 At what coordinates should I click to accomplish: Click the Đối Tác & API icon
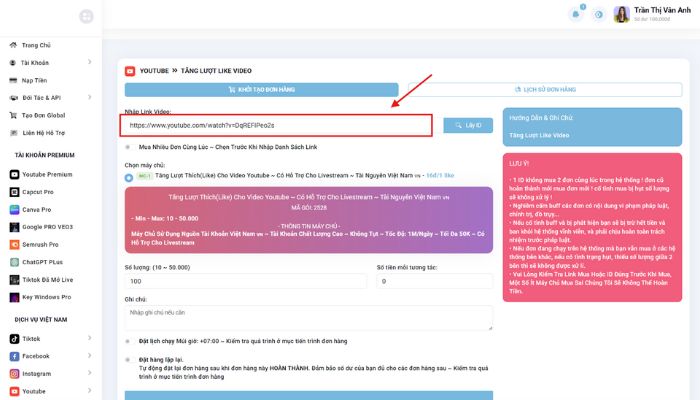coord(14,98)
